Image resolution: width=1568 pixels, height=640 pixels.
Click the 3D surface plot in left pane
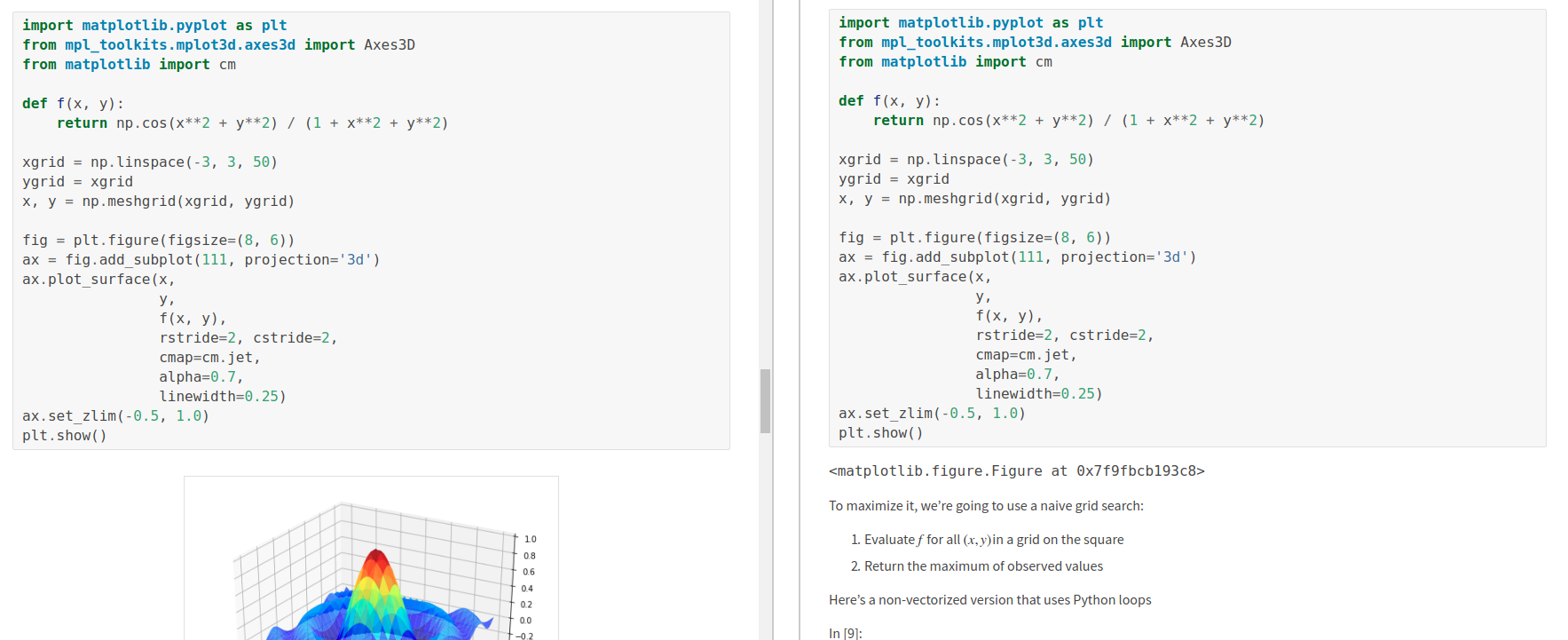point(371,558)
